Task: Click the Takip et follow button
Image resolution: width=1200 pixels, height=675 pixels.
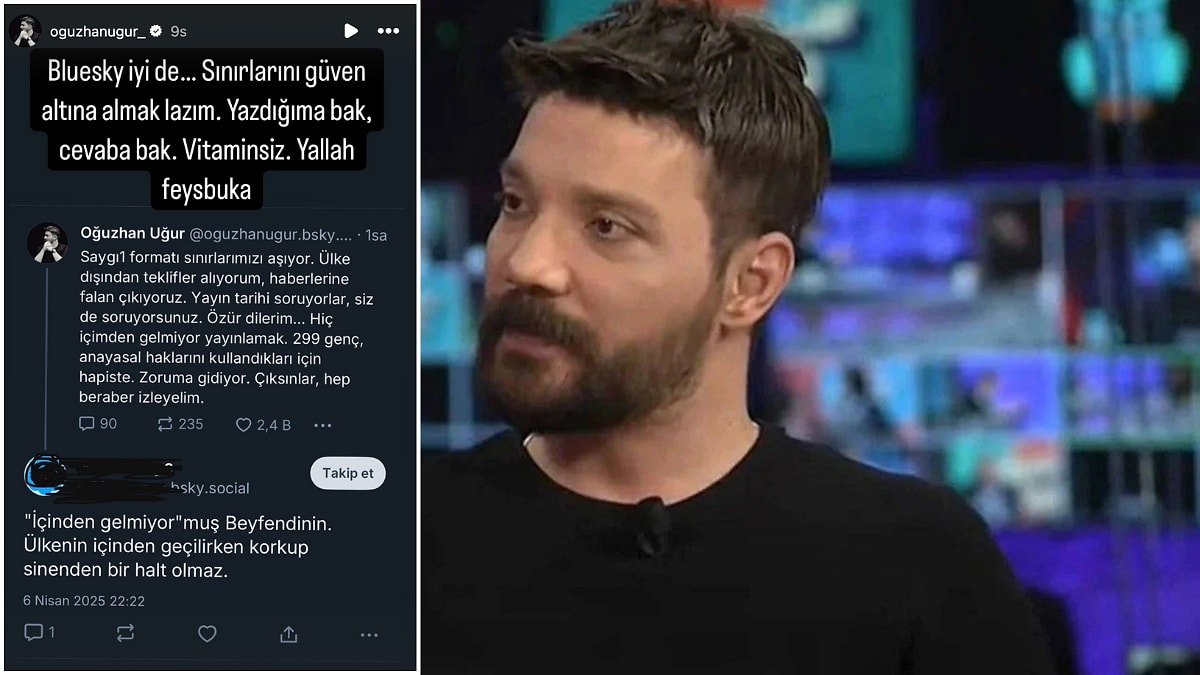Action: 347,473
